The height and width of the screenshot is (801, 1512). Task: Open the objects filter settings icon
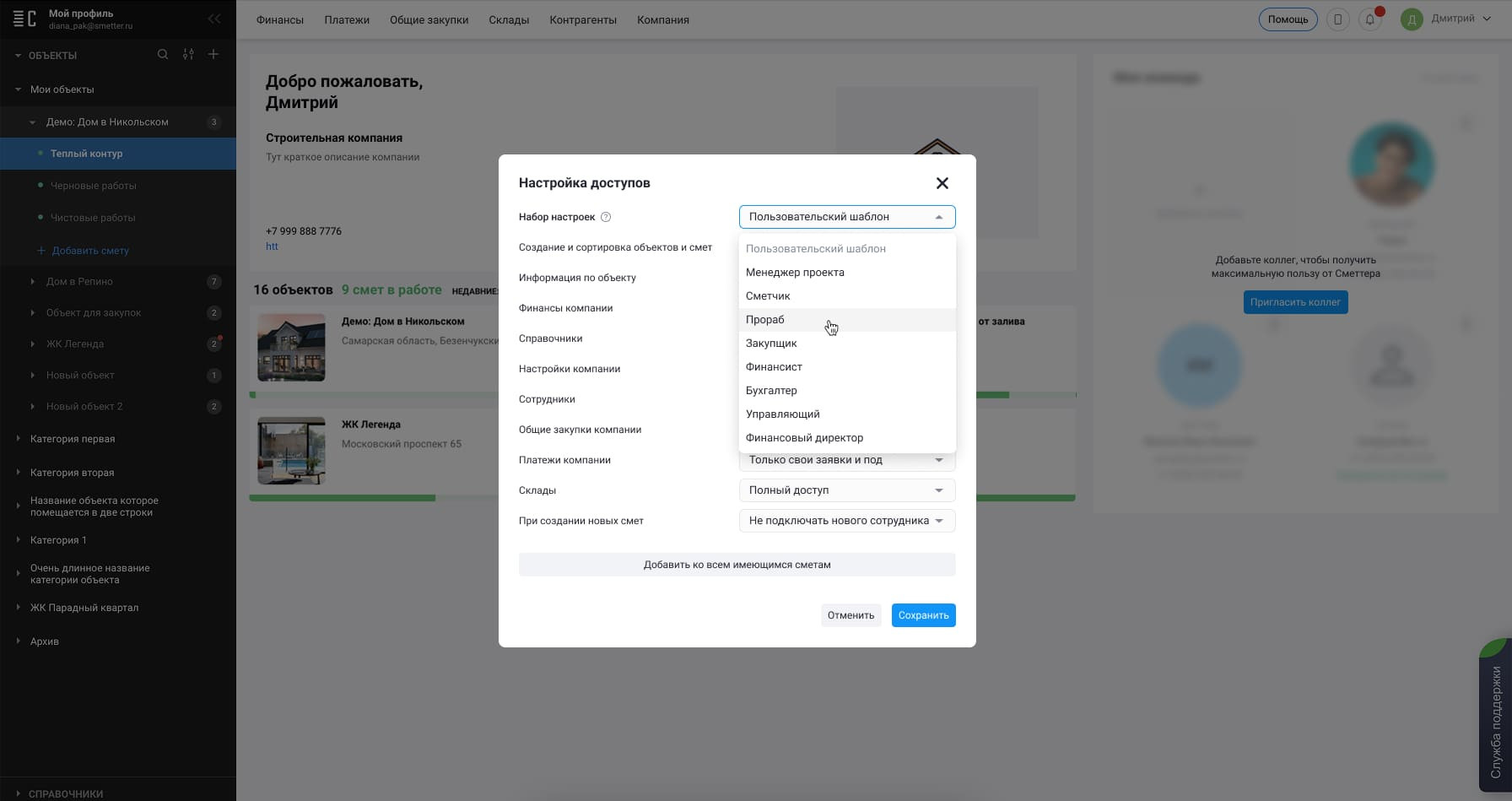click(188, 55)
